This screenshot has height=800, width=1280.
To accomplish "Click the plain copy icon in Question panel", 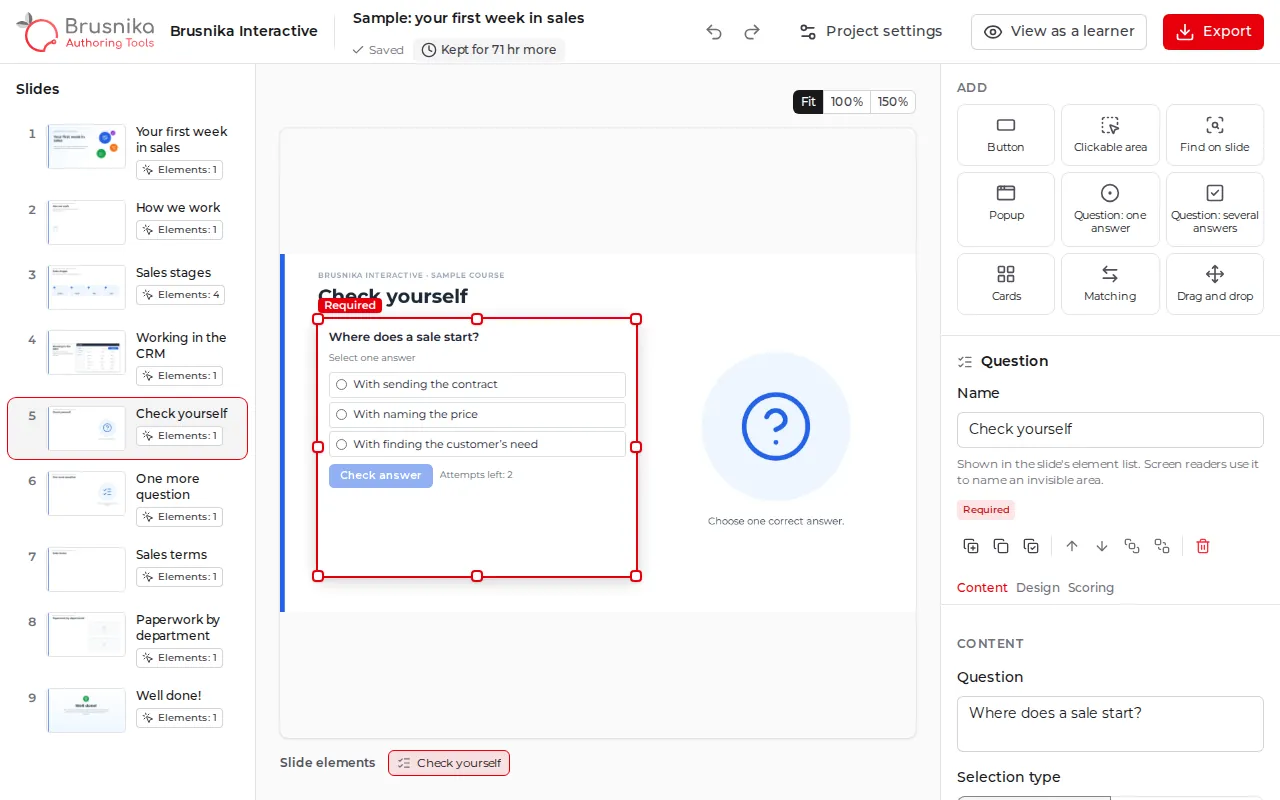I will click(x=1001, y=546).
